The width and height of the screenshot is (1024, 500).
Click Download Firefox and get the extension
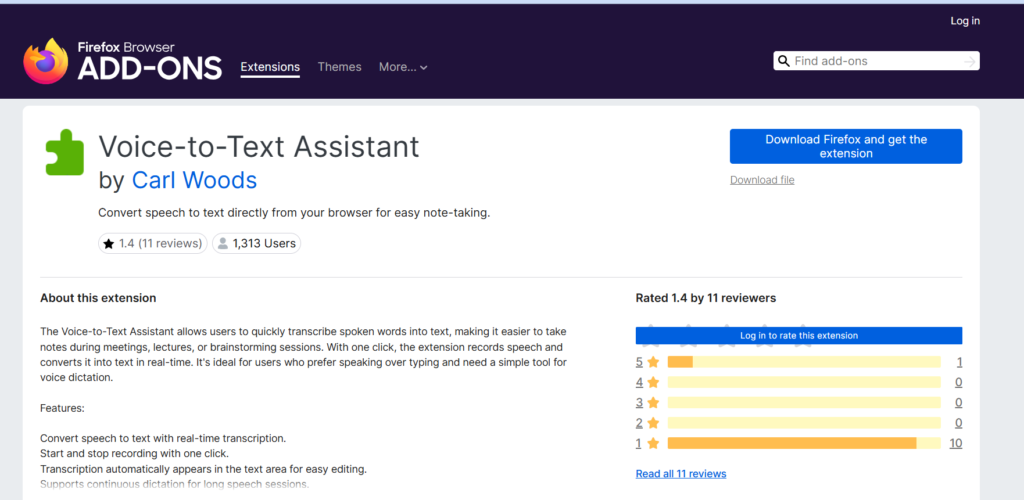pyautogui.click(x=846, y=146)
